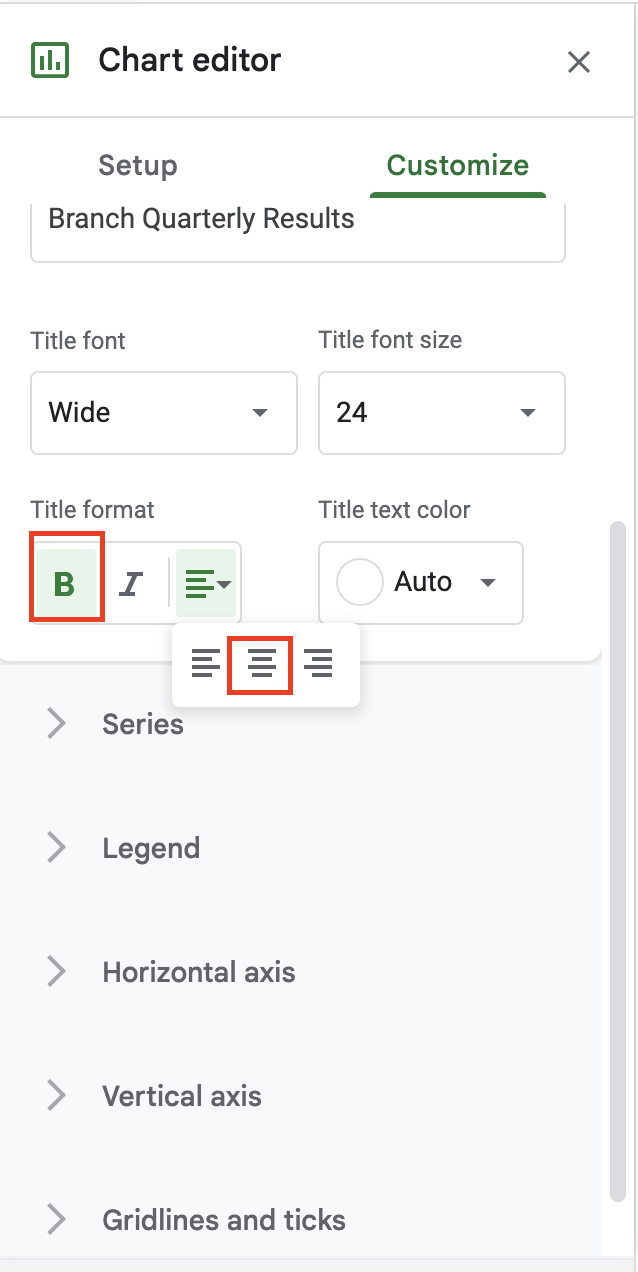638x1272 pixels.
Task: Open the Title text color Auto picker
Action: click(x=421, y=583)
